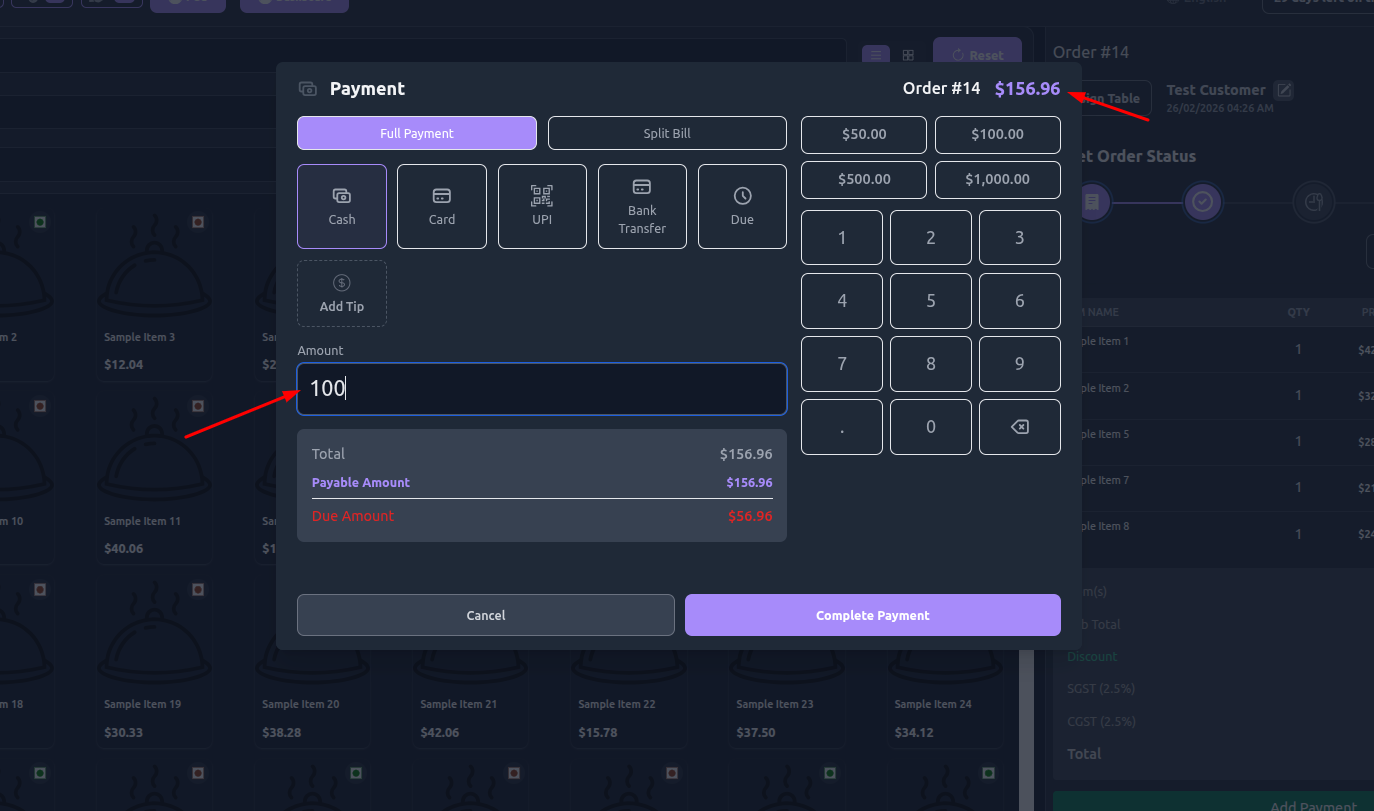Switch to Split Bill tab
The width and height of the screenshot is (1374, 811).
click(x=667, y=133)
